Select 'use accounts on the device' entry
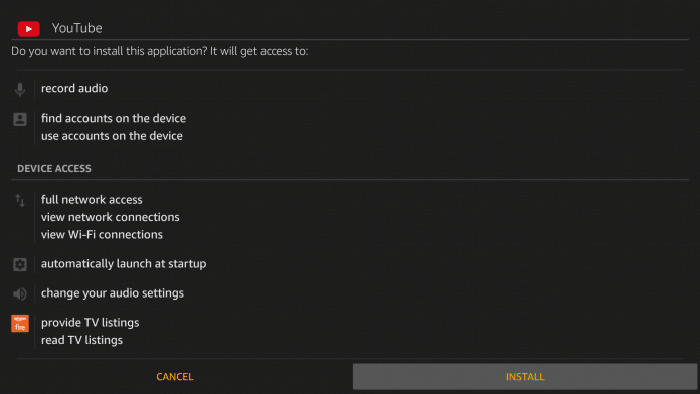This screenshot has height=394, width=700. 112,136
